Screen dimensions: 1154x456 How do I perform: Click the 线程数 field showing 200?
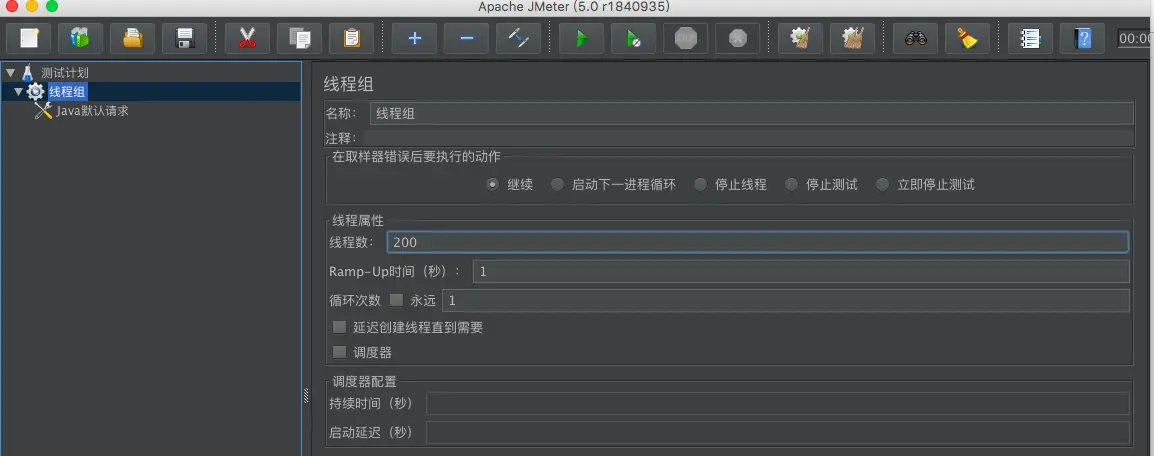pos(758,242)
